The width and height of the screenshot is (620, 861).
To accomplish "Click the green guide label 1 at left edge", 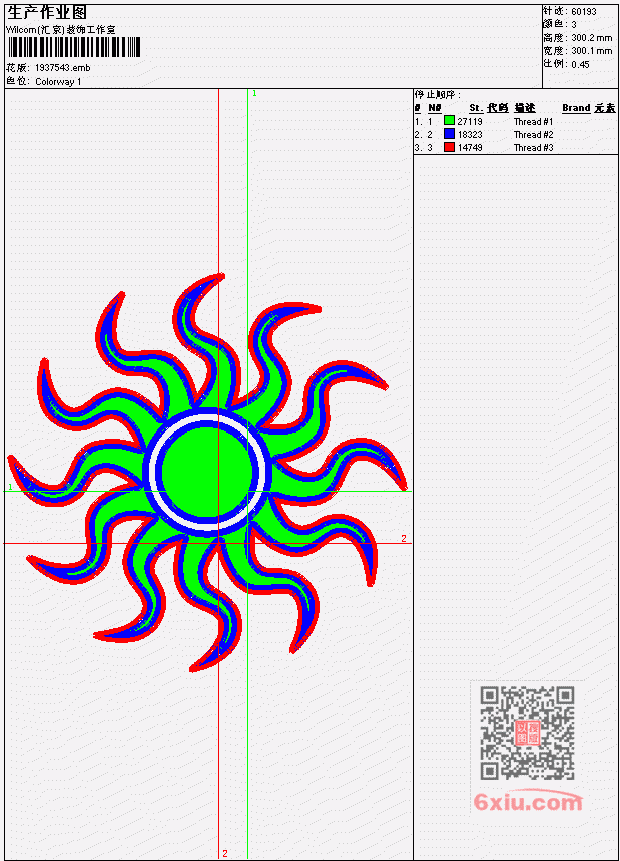I will tap(10, 487).
